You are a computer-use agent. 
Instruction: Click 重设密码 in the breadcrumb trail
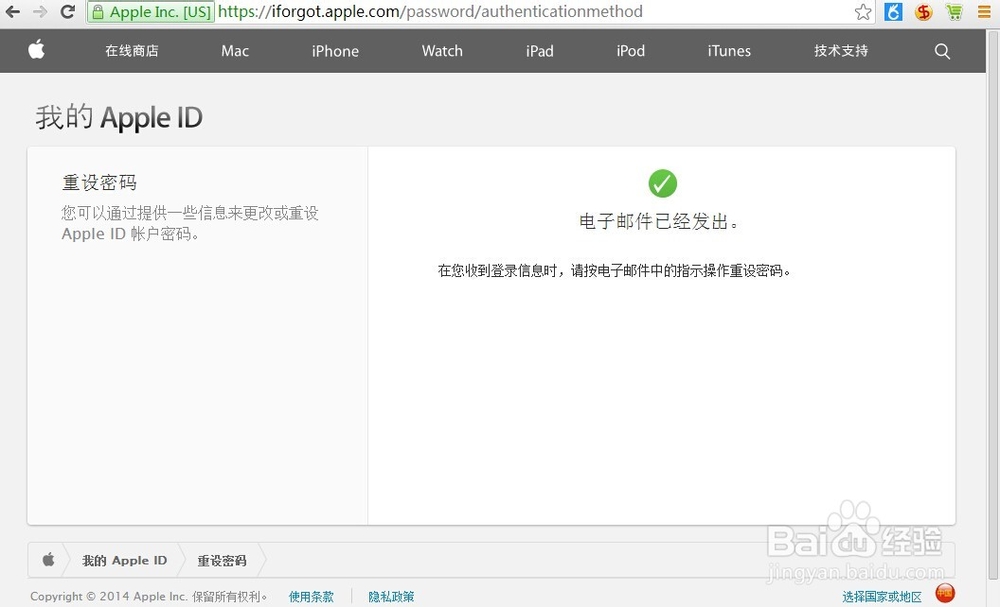click(222, 560)
